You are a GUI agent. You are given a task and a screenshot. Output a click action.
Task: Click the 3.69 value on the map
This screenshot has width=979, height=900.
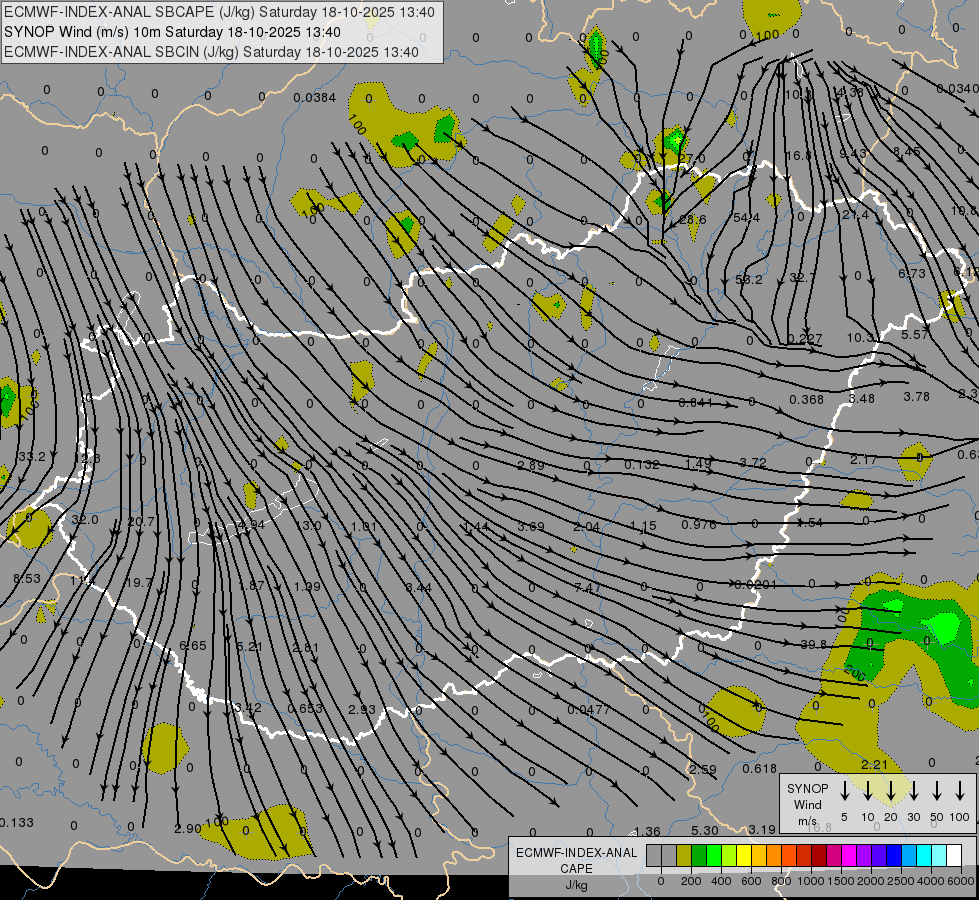(531, 527)
